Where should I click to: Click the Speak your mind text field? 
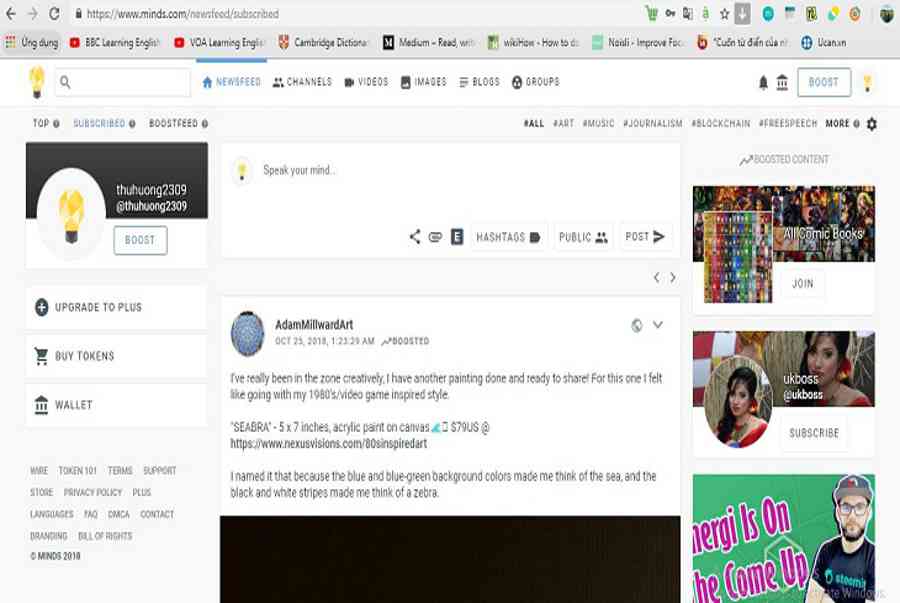point(450,171)
